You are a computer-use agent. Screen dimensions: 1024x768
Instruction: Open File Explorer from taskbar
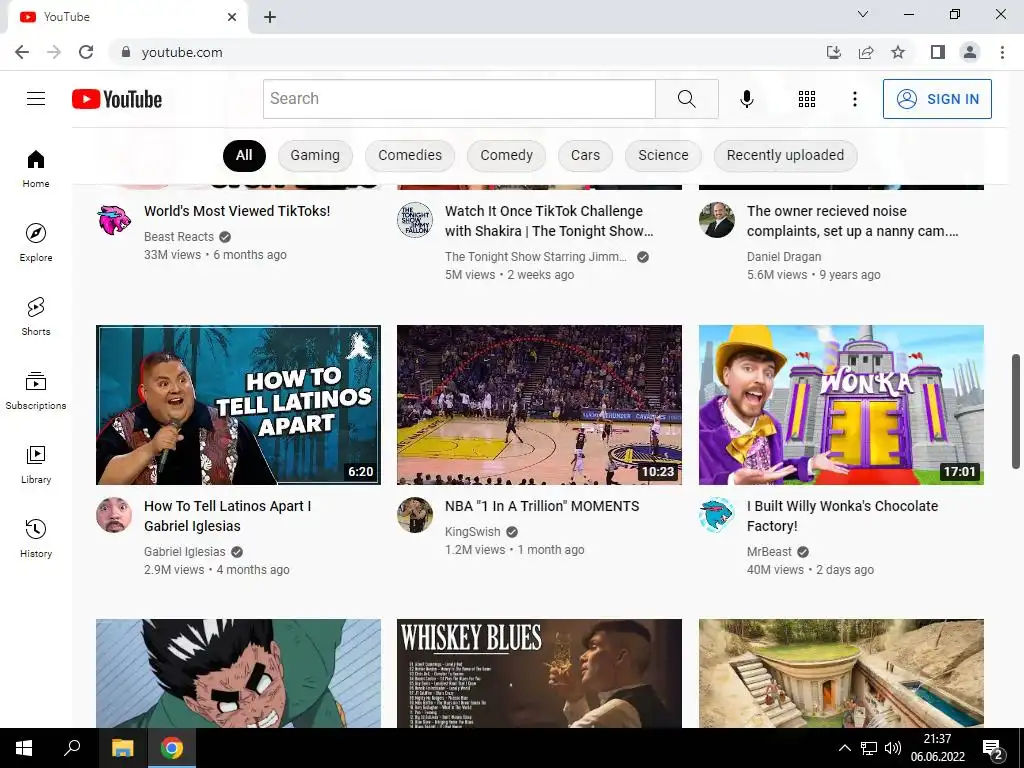pos(122,748)
